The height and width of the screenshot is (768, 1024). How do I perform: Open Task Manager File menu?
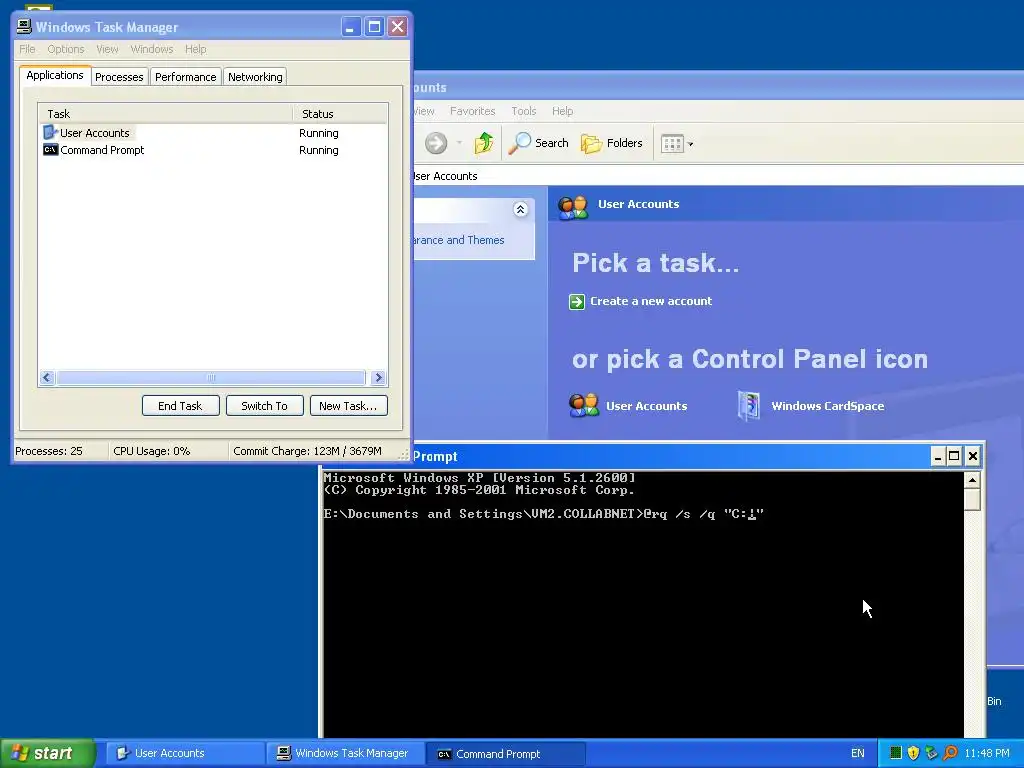click(27, 49)
